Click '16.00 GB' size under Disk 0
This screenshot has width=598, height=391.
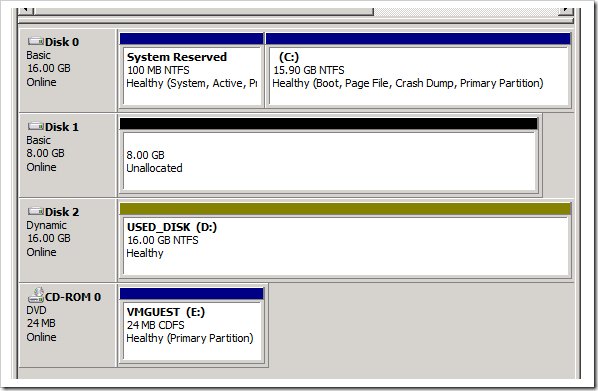click(49, 68)
